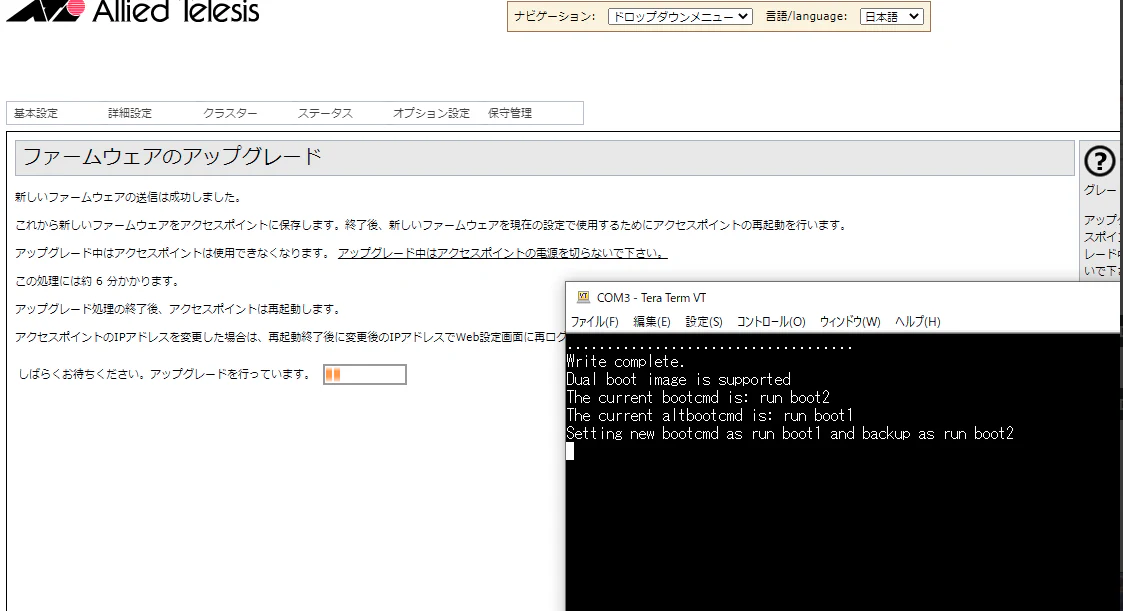Open Tera Term 設定(S) menu
The height and width of the screenshot is (611, 1123).
704,322
